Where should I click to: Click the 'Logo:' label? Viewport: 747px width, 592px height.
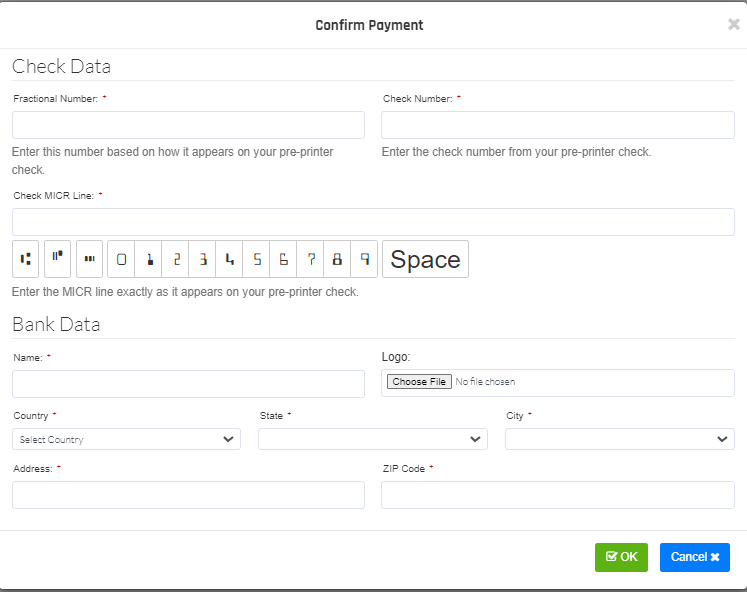pos(396,357)
